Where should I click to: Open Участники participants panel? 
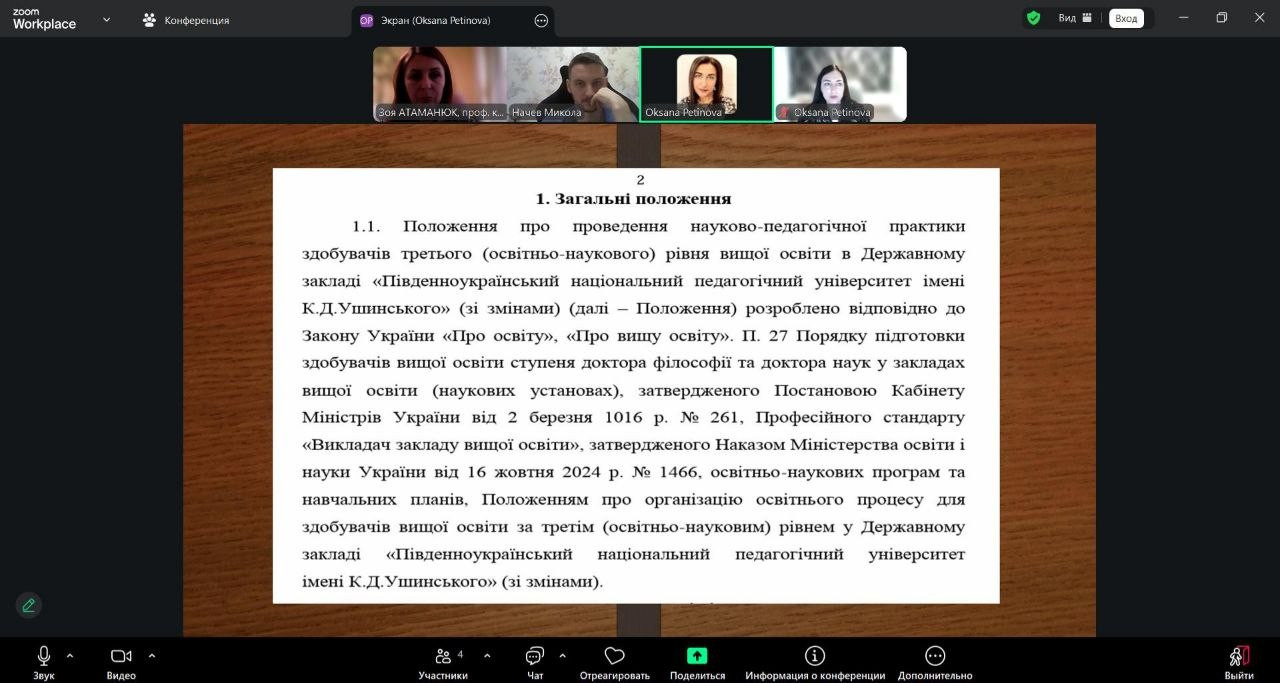click(442, 656)
